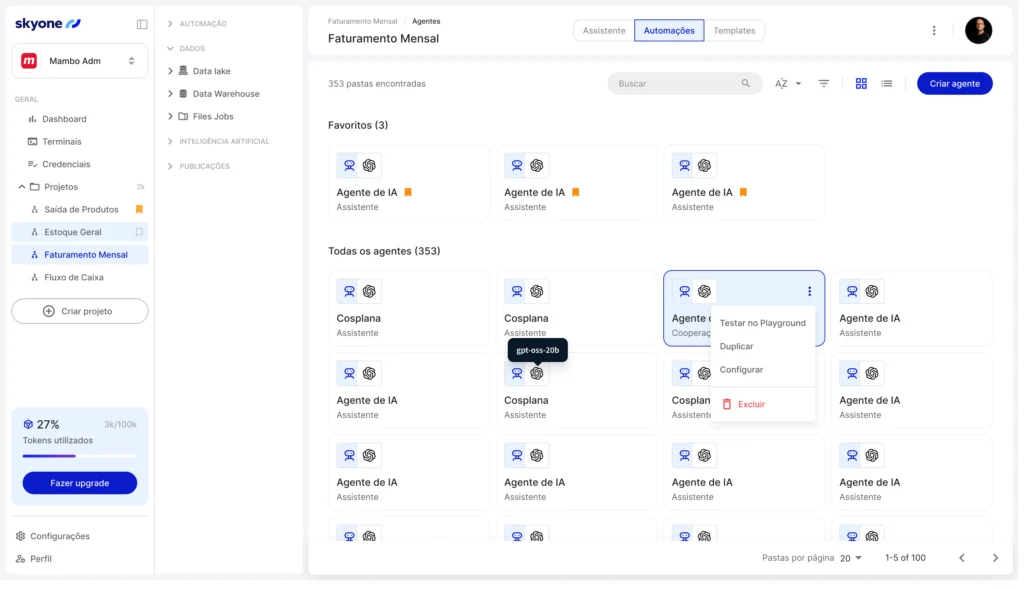
Task: Switch to grid view layout
Action: 861,84
